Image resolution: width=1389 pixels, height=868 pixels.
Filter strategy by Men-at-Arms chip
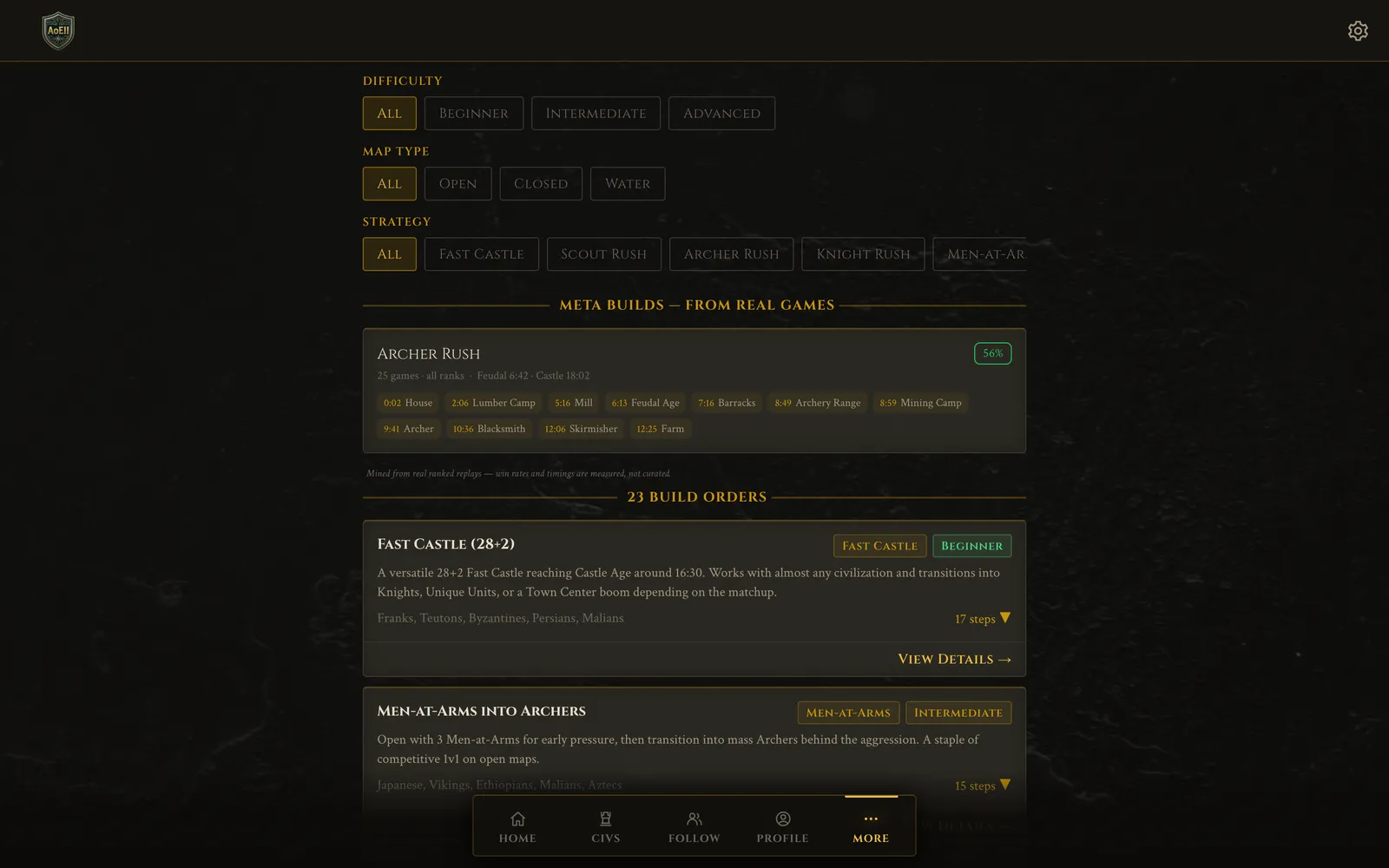coord(980,254)
